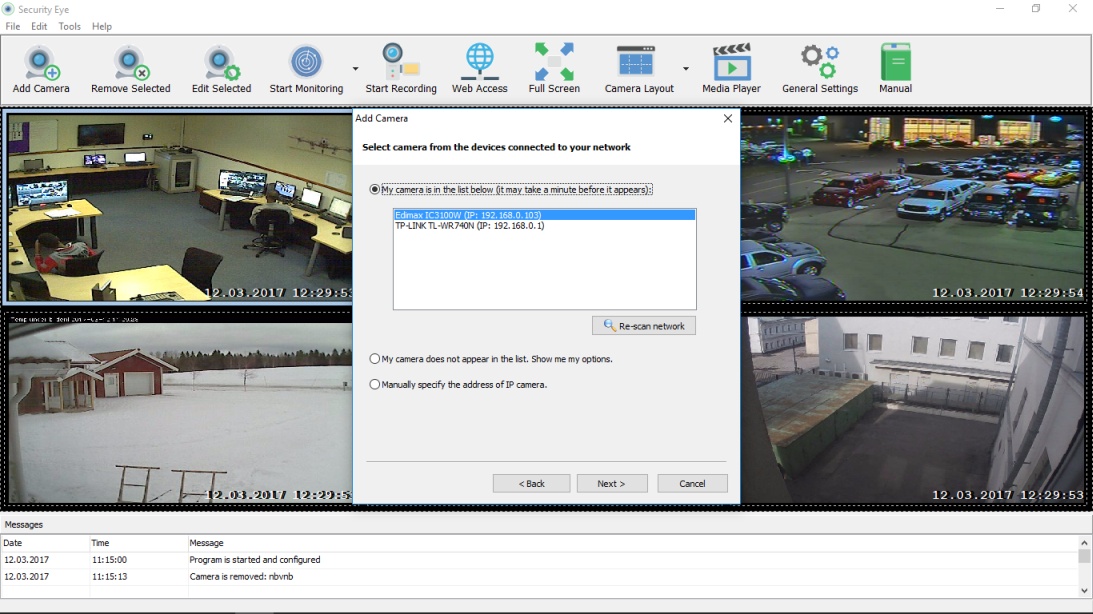Select the Remove Selected camera icon
Screen dimensions: 1093x614
tap(129, 62)
